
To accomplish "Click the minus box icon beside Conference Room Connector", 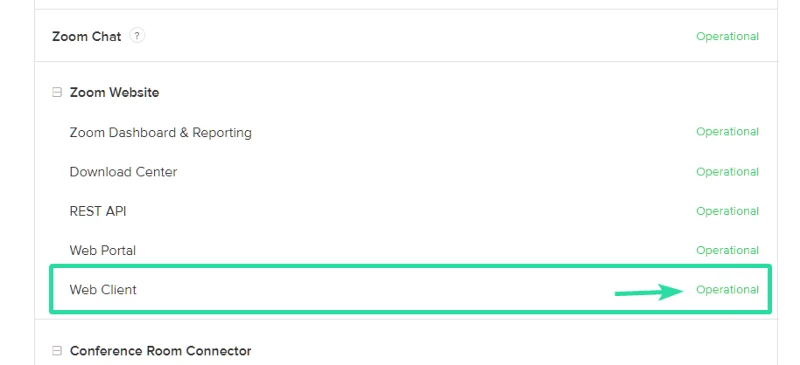I will pyautogui.click(x=57, y=351).
